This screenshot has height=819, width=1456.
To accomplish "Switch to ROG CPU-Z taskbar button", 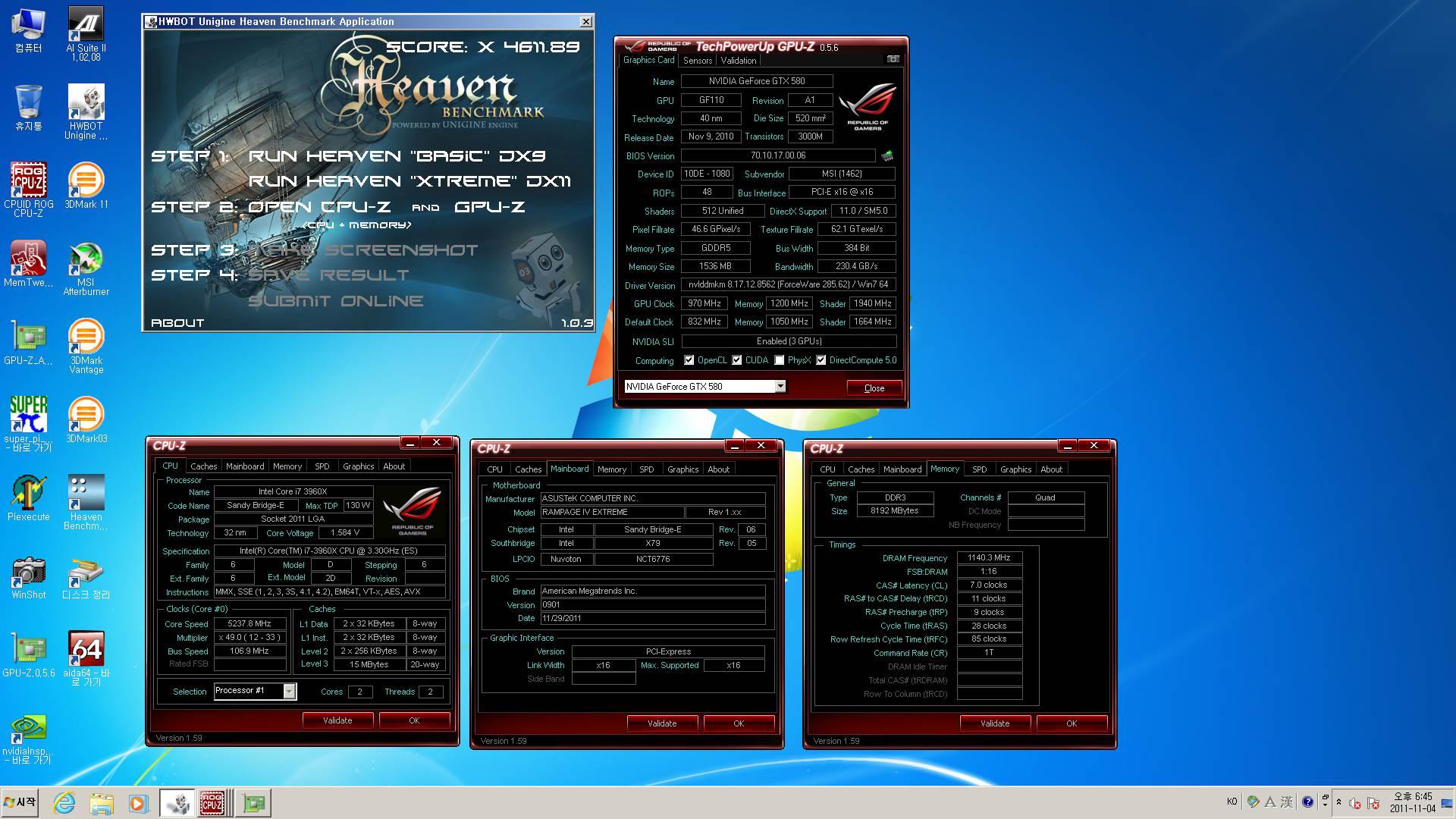I will tap(215, 802).
